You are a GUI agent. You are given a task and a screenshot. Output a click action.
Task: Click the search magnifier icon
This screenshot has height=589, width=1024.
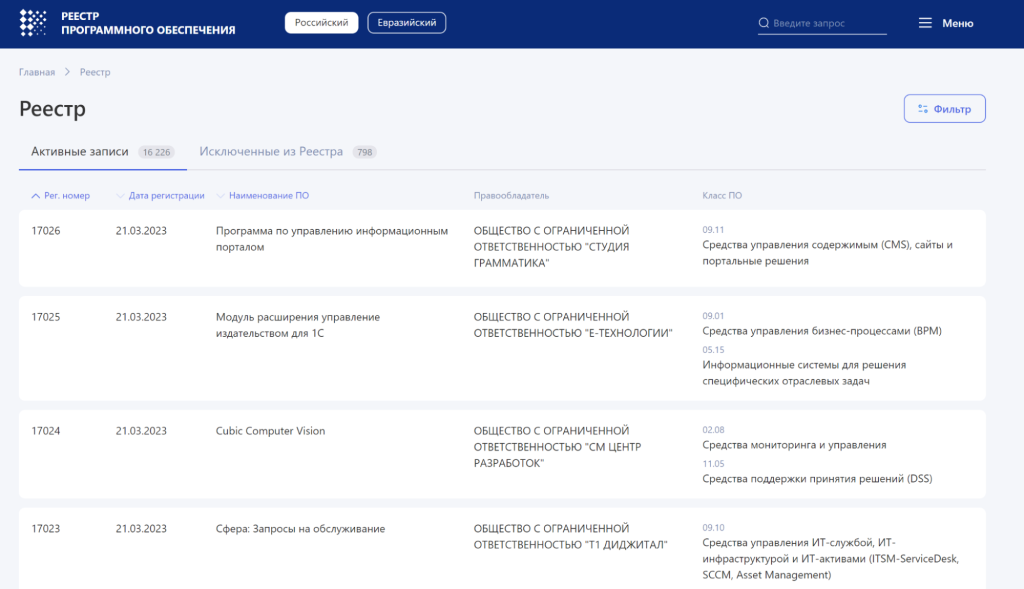click(x=763, y=22)
